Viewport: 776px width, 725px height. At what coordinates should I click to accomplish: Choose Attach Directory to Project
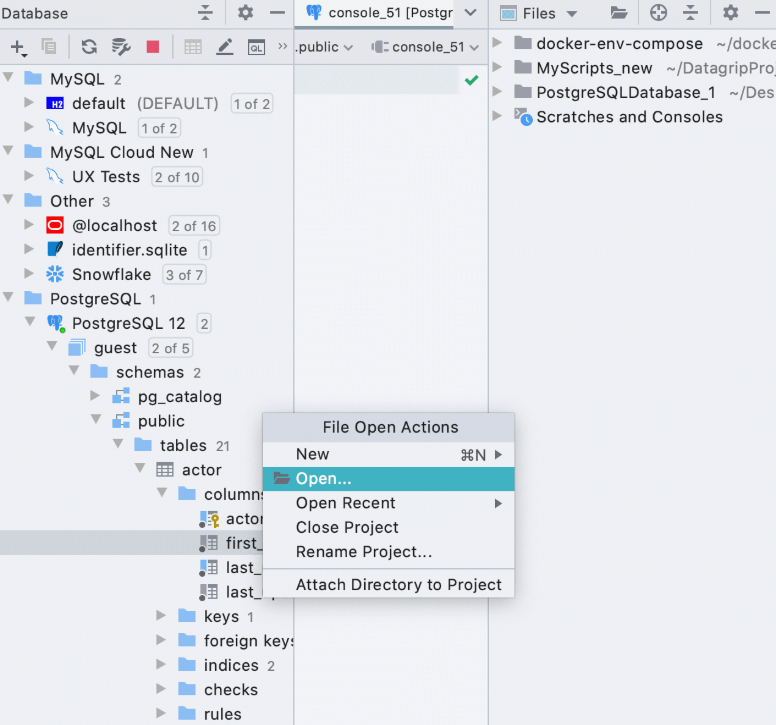[388, 585]
